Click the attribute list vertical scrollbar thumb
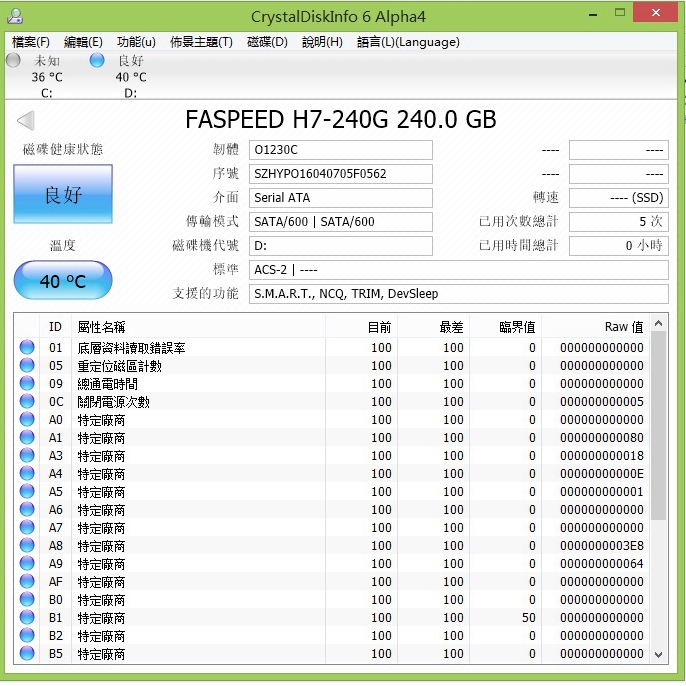 click(658, 426)
